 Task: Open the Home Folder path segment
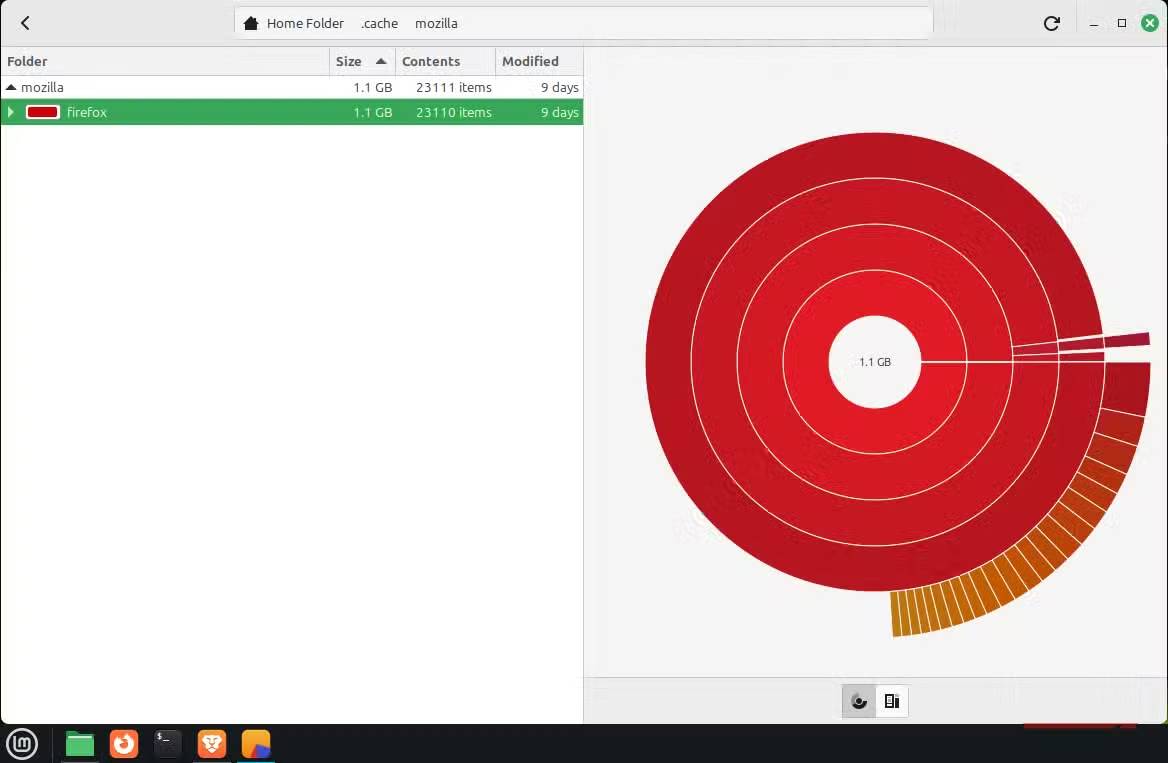[x=294, y=23]
